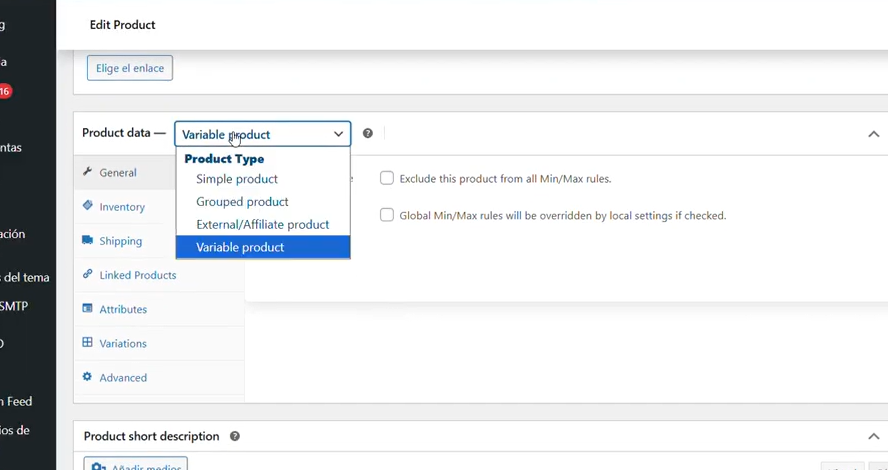
Task: Select the highlighted Variable product option
Action: tap(240, 247)
